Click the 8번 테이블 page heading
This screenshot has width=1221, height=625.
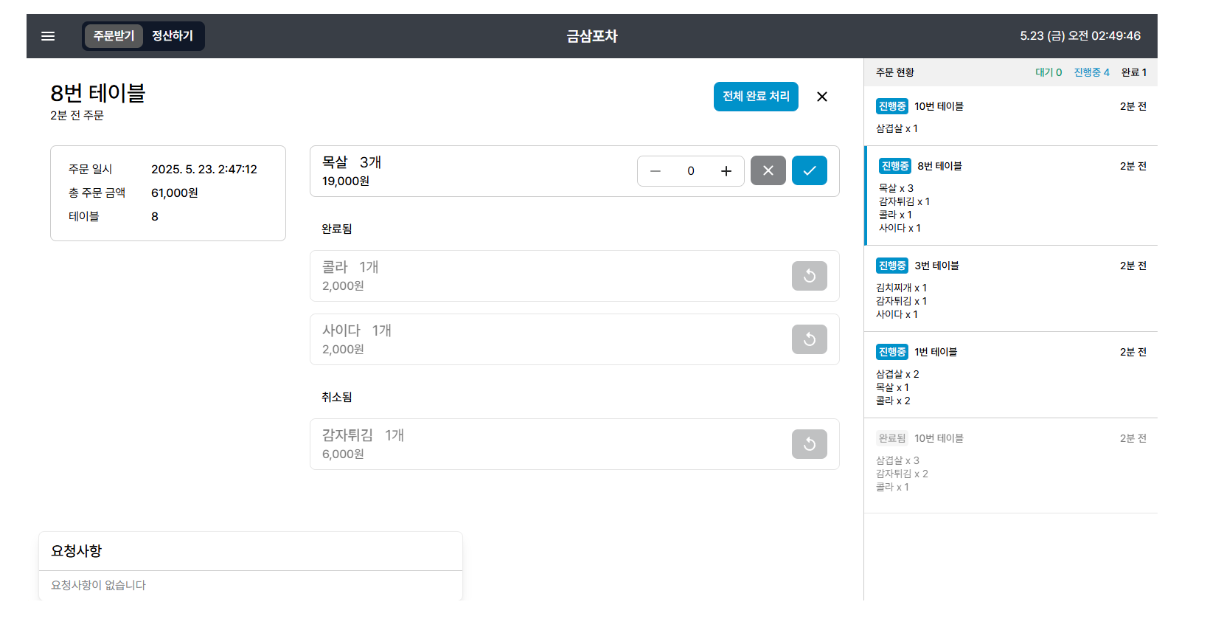(x=98, y=93)
